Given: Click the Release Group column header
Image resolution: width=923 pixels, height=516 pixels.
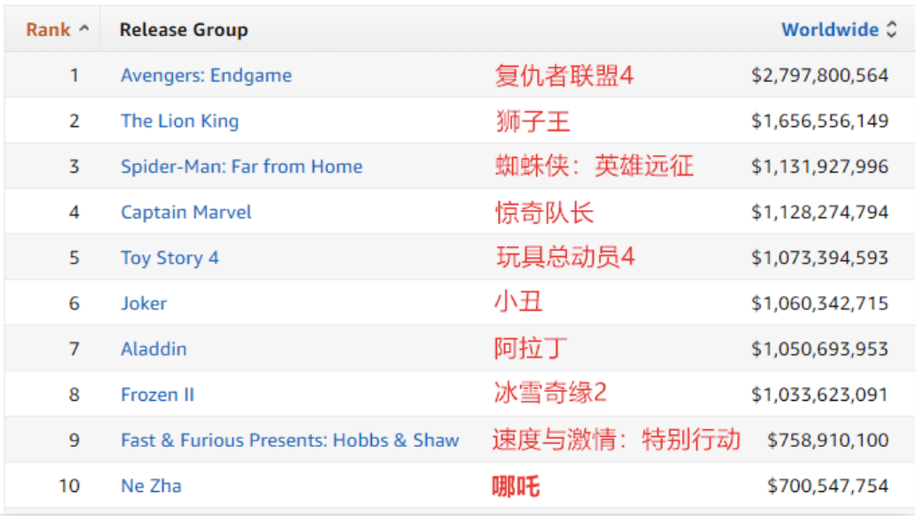Looking at the screenshot, I should (183, 30).
